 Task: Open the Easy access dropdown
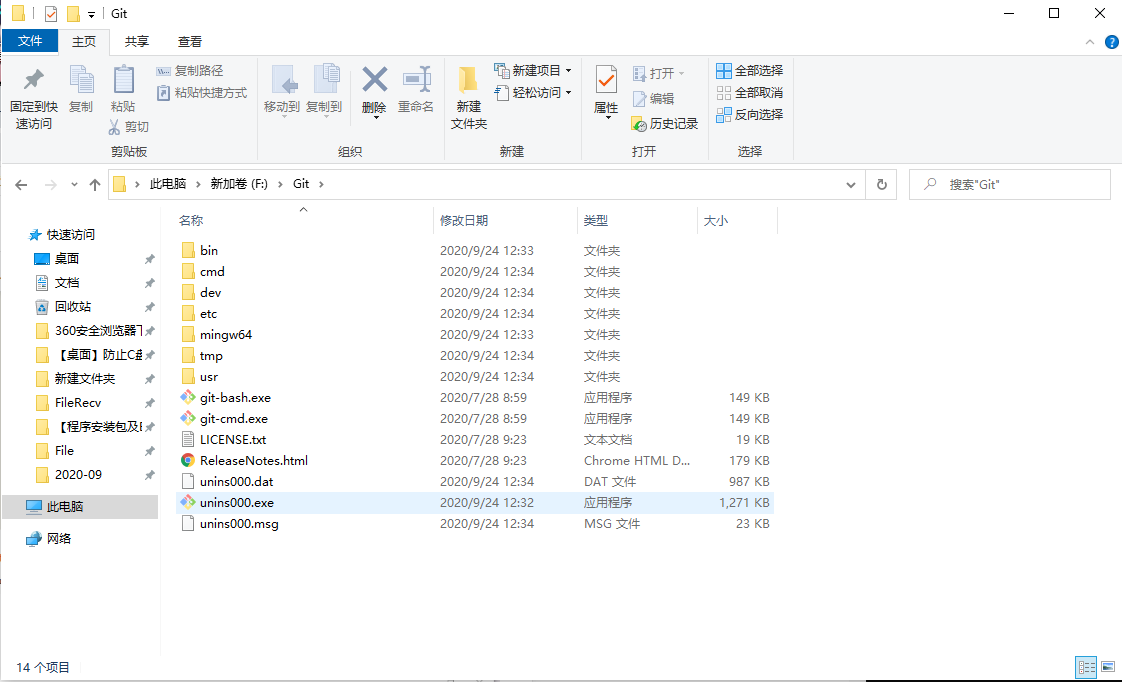tap(533, 93)
